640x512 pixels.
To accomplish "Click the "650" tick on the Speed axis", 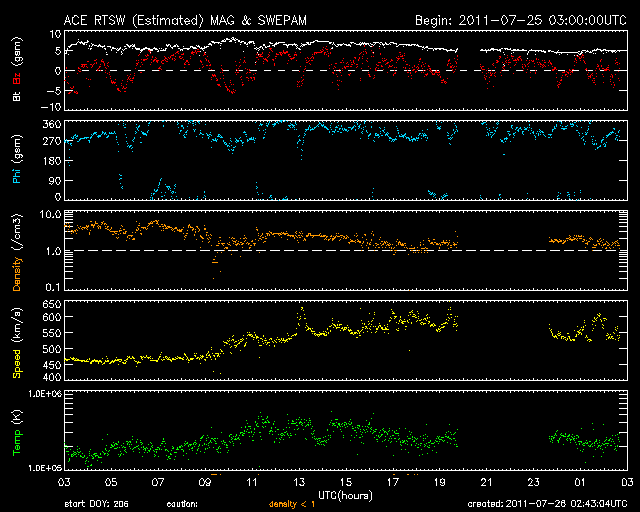I will coord(52,304).
